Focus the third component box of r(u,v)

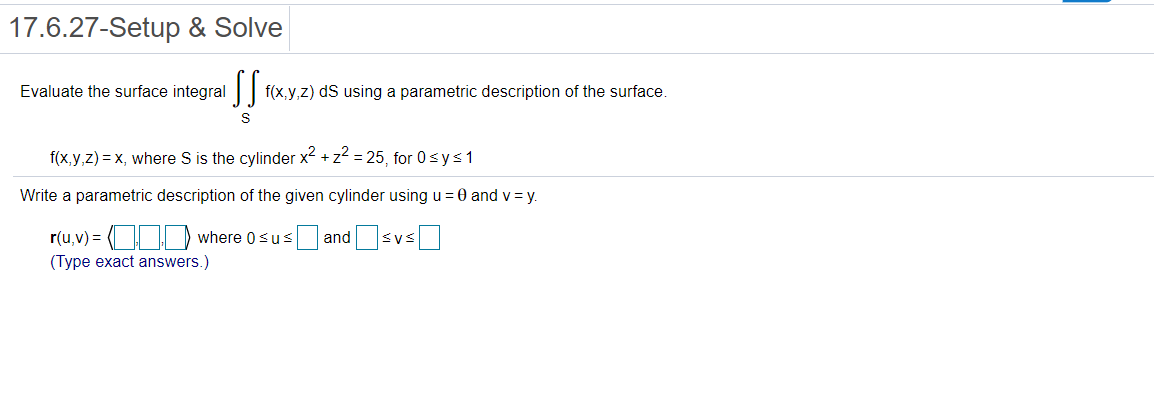point(174,238)
